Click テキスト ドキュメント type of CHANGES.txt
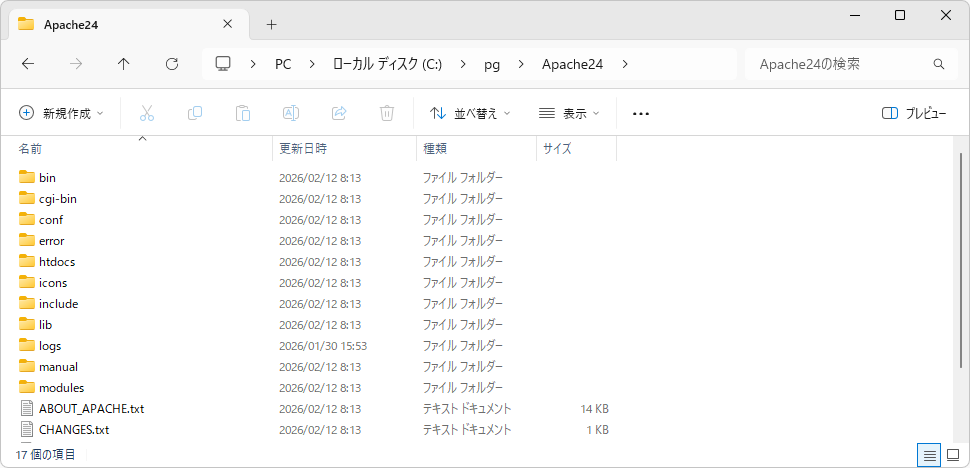 pos(466,430)
